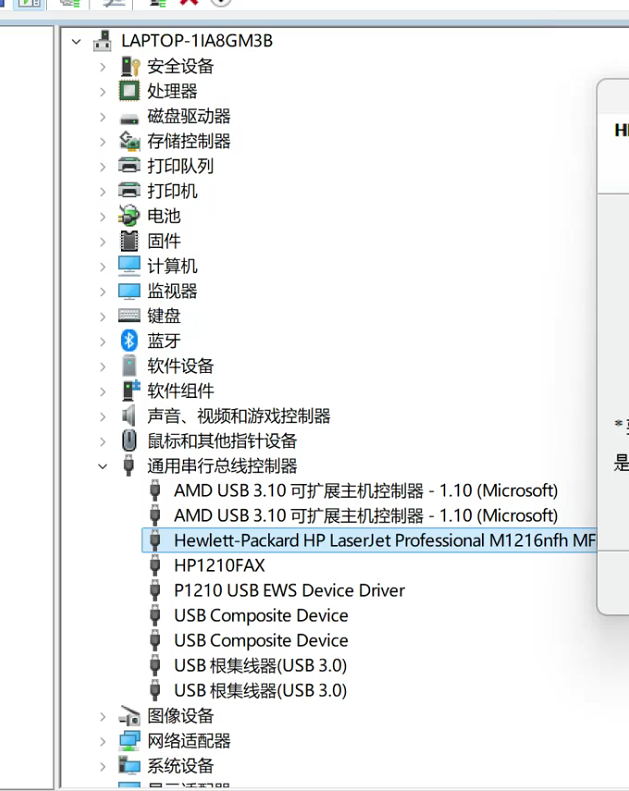This screenshot has width=629, height=791.
Task: Collapse the 通用串行总线控制器 category
Action: coord(102,466)
